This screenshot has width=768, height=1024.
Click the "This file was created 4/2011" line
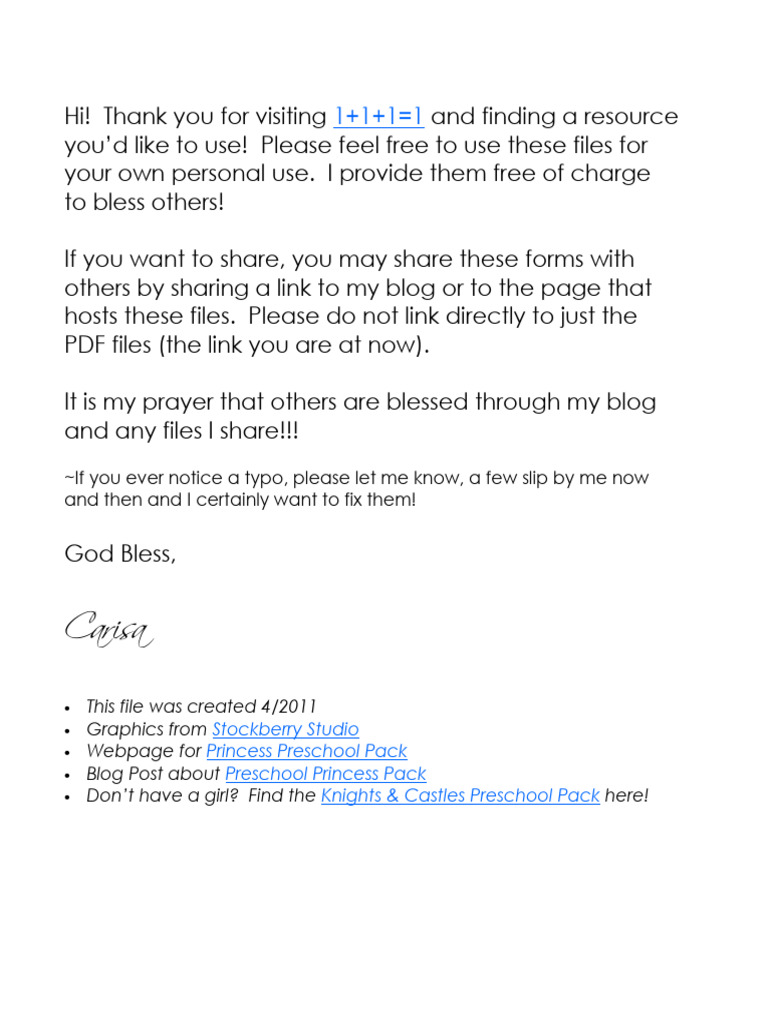[201, 708]
